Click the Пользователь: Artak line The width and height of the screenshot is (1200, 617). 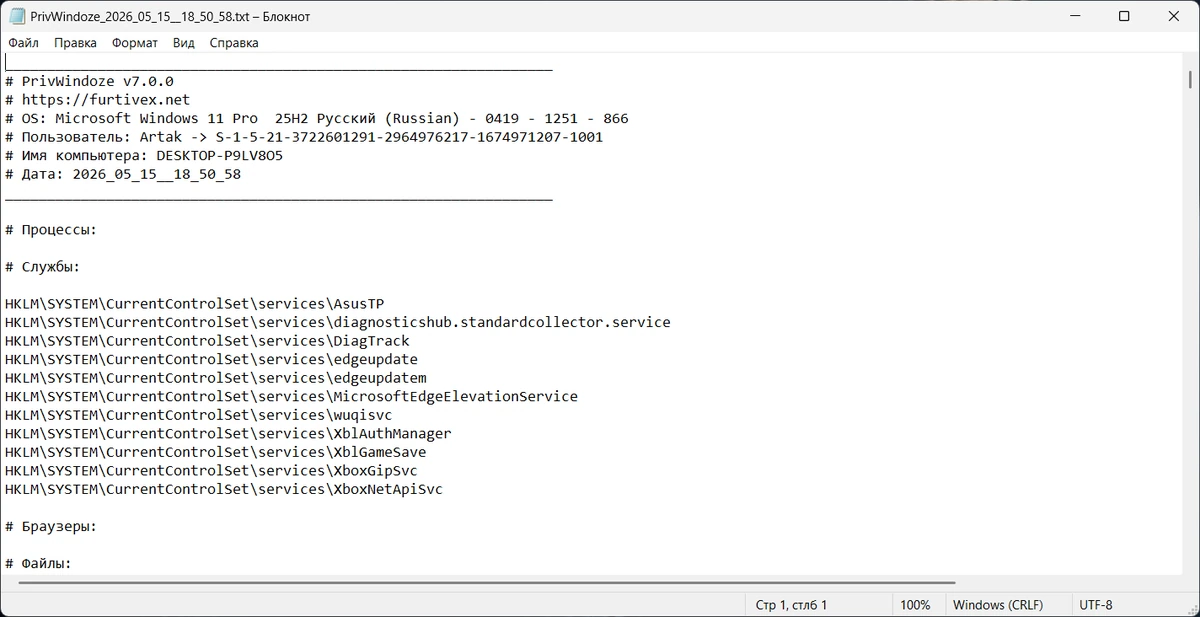[304, 137]
